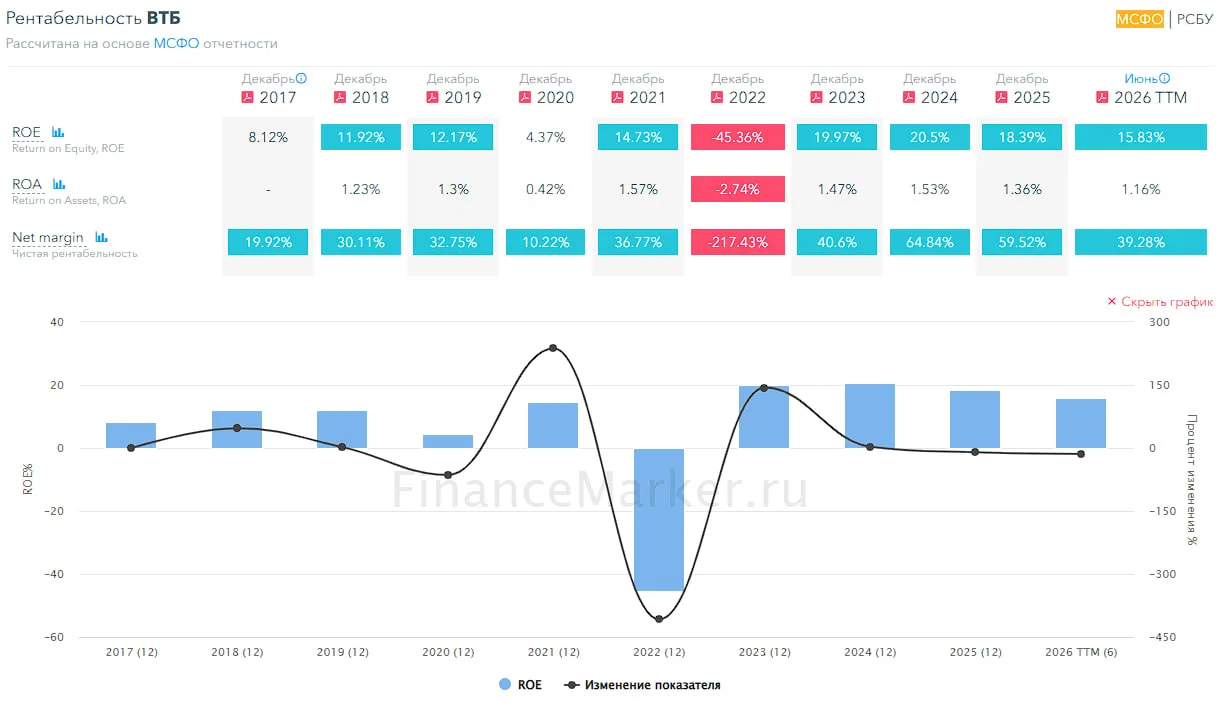Open the 2018 PDF report icon
Screen dimensions: 1225x703
(340, 97)
